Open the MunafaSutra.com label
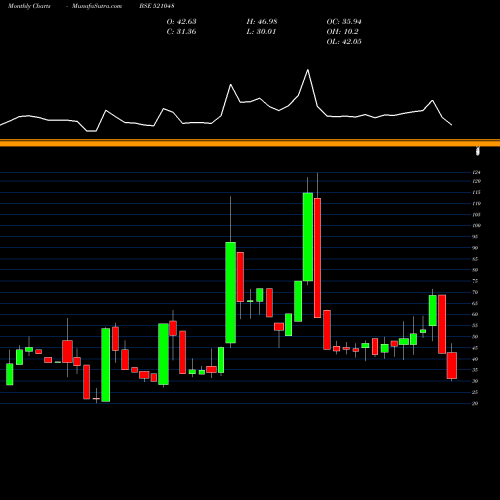Viewport: 500px width, 500px height. pos(97,6)
